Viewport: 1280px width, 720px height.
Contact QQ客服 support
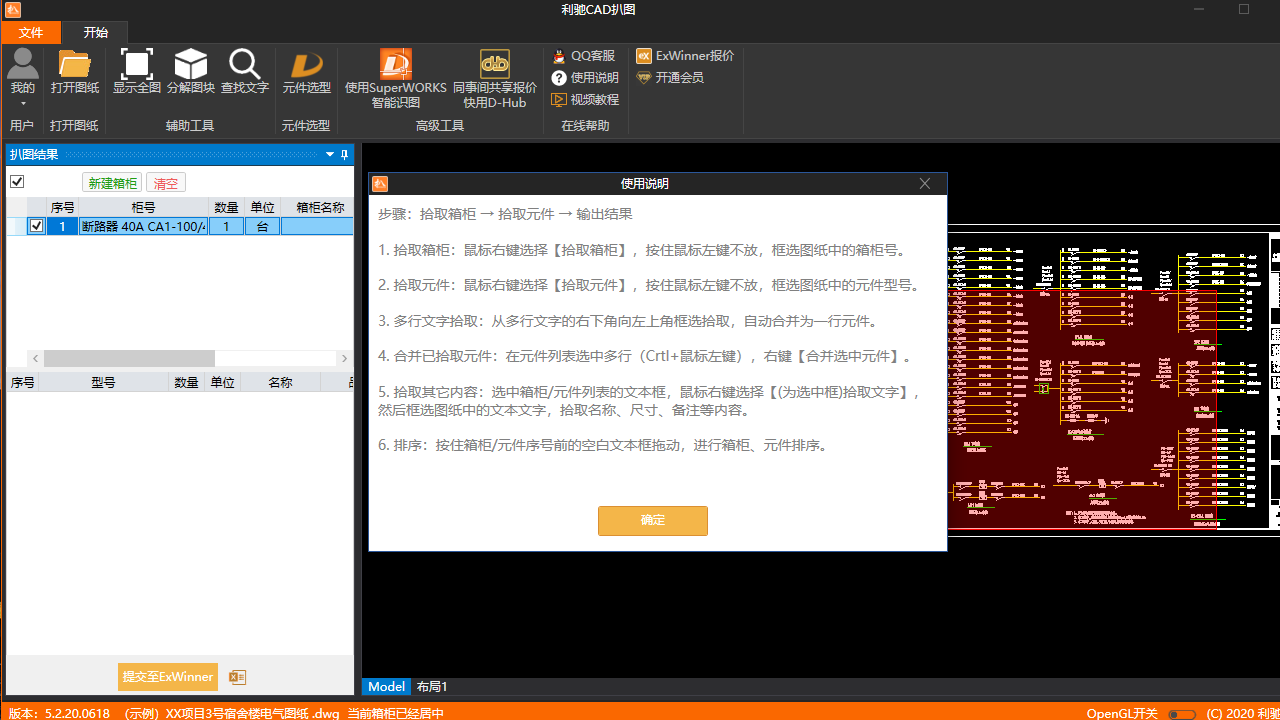[584, 56]
